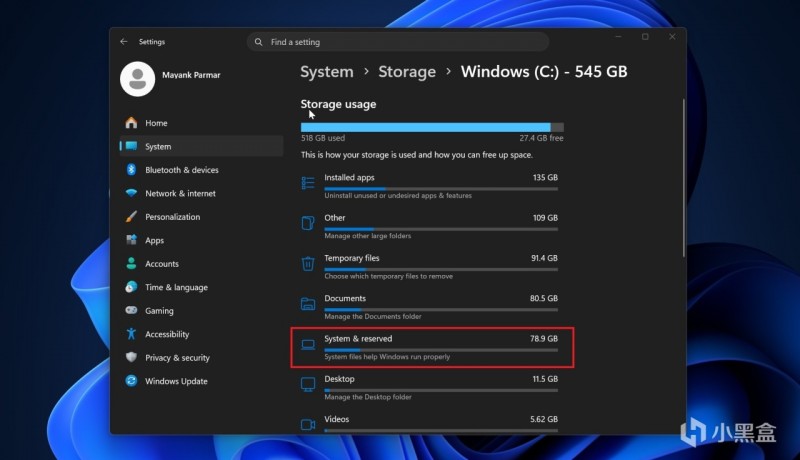Click the Apps icon in sidebar
Image resolution: width=800 pixels, height=460 pixels.
(131, 240)
